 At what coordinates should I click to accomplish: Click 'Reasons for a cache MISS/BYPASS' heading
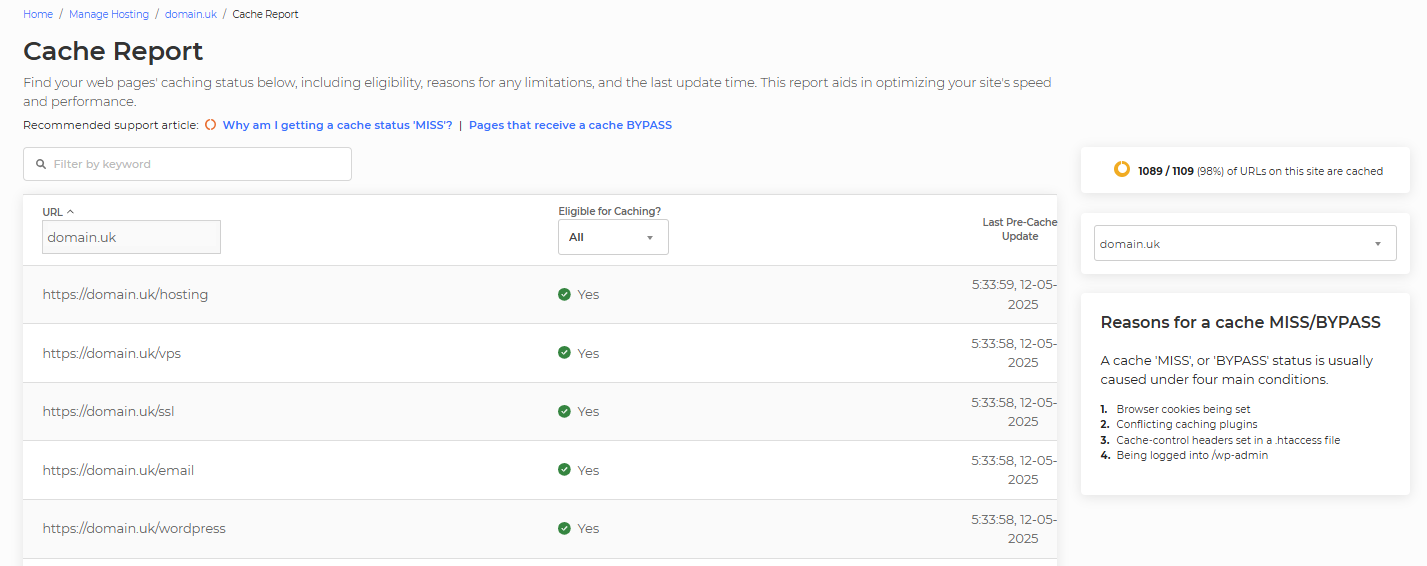1240,322
